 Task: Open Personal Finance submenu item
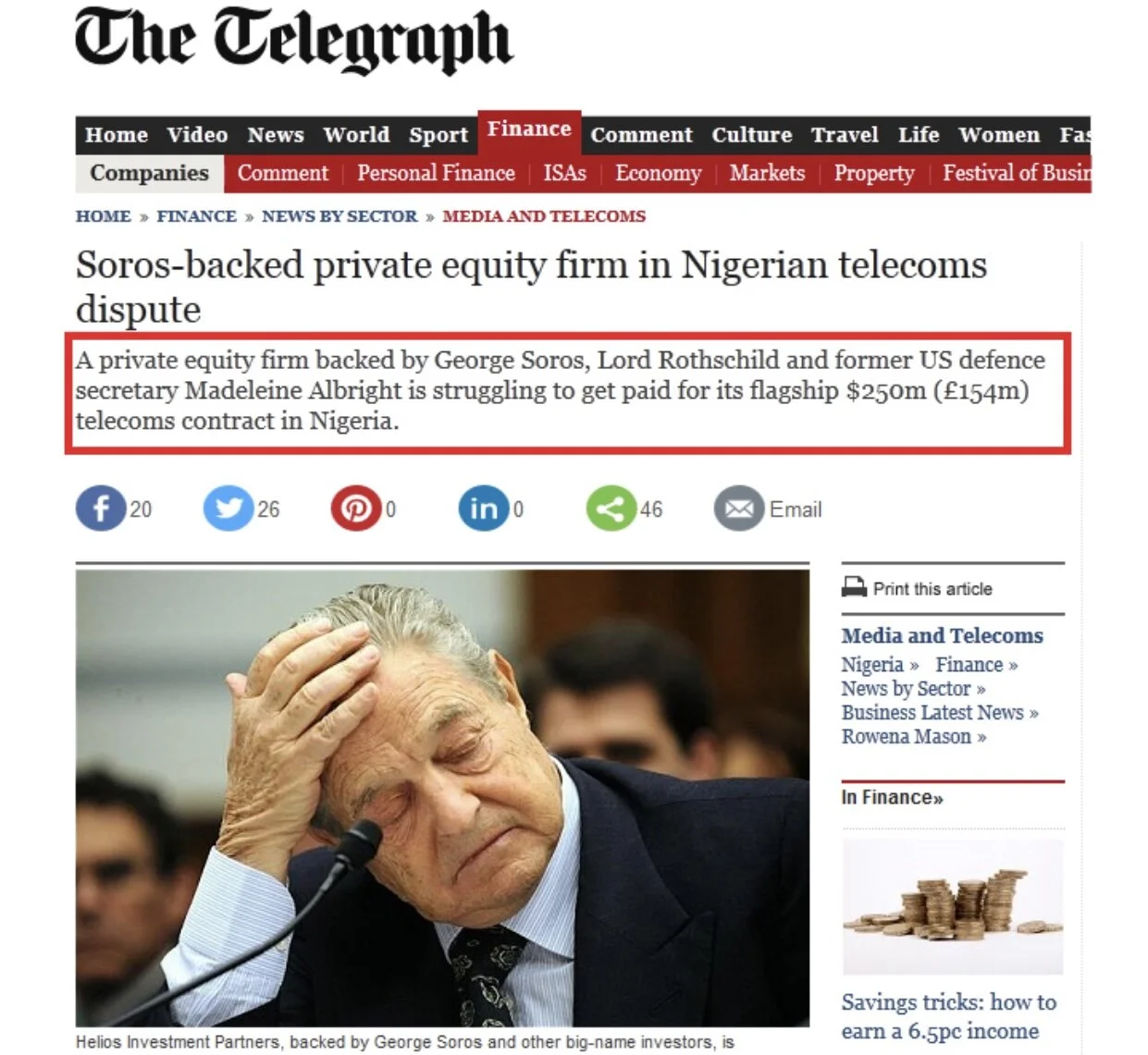436,173
